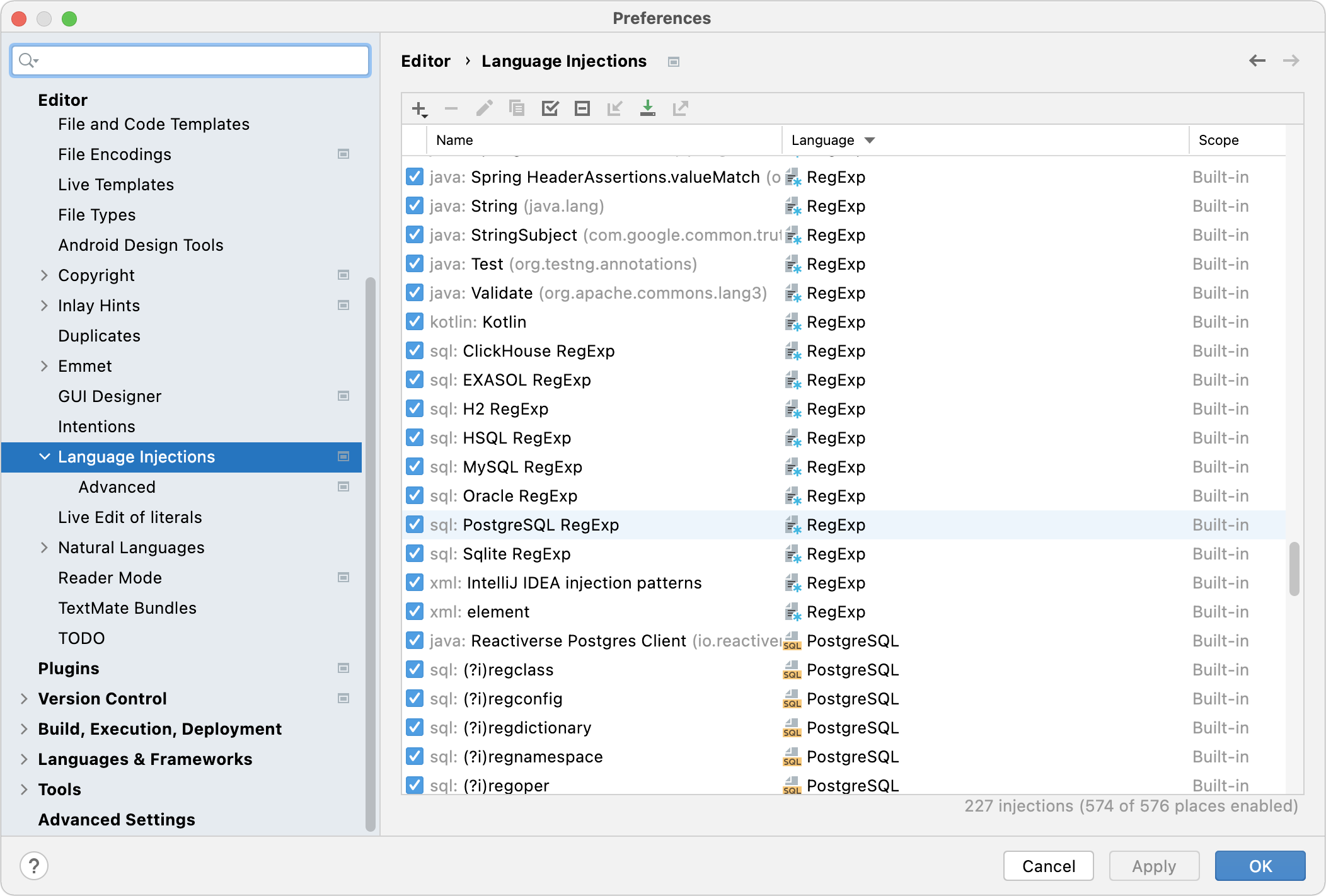Select TextMate Bundles in the sidebar
The height and width of the screenshot is (896, 1326).
pyautogui.click(x=127, y=607)
